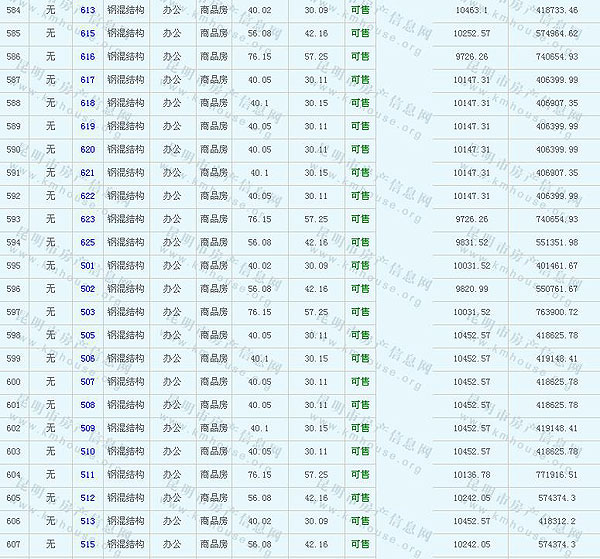Select row number 605 cell
This screenshot has width=600, height=559.
[13, 498]
